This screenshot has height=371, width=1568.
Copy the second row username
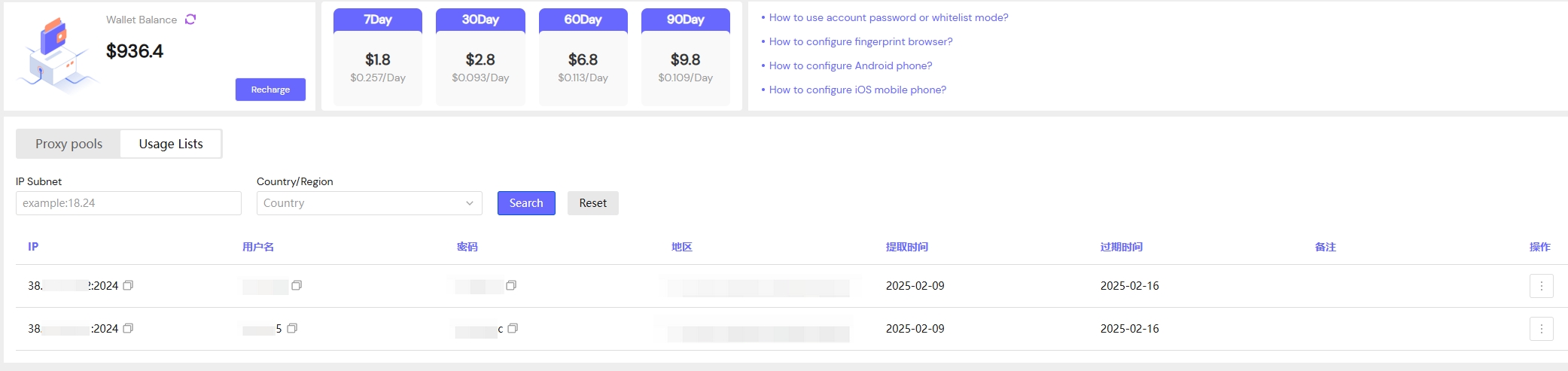pos(292,328)
